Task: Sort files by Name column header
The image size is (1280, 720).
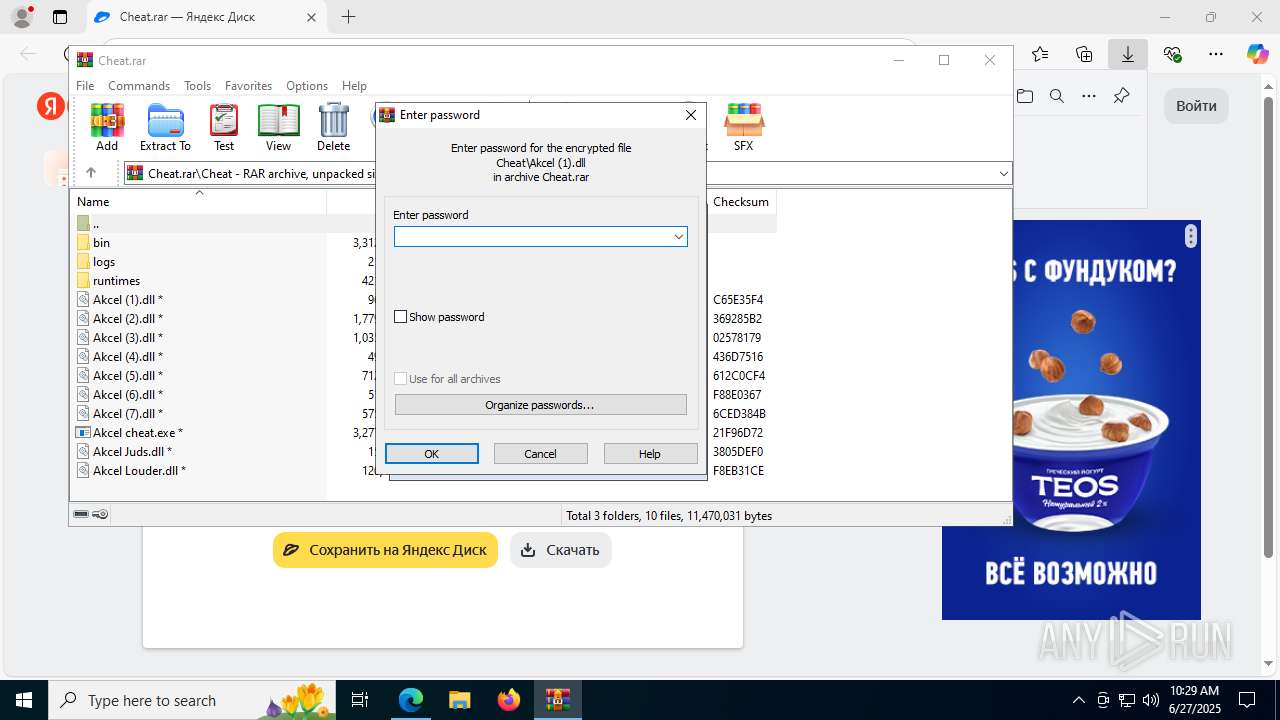Action: 200,202
